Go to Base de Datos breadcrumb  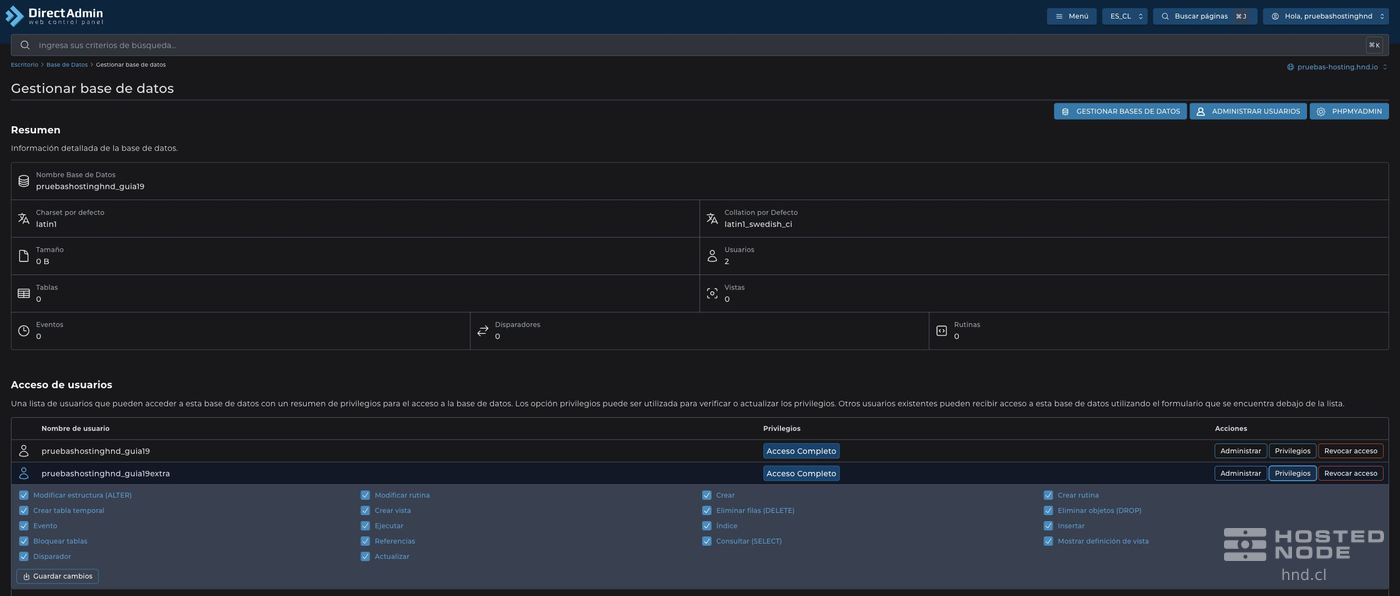click(67, 65)
